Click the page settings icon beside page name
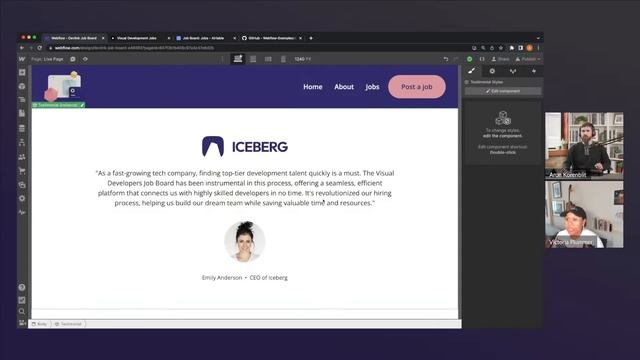Screen dimensions: 640x360 (x=73, y=59)
